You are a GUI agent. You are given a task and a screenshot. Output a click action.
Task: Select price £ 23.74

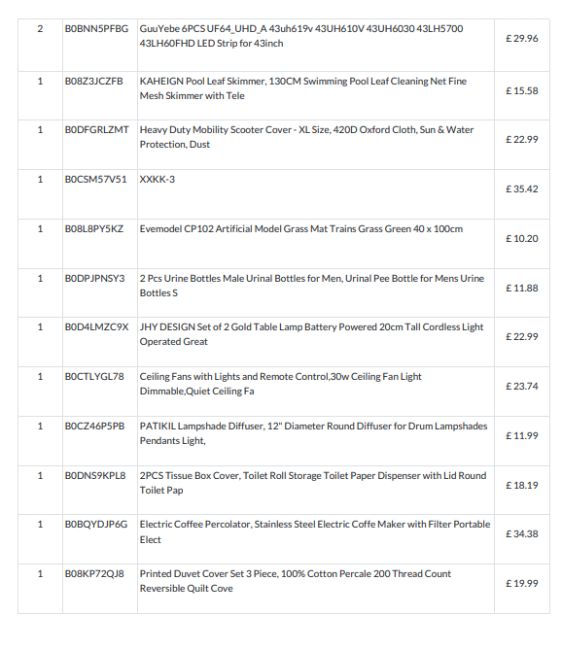522,386
